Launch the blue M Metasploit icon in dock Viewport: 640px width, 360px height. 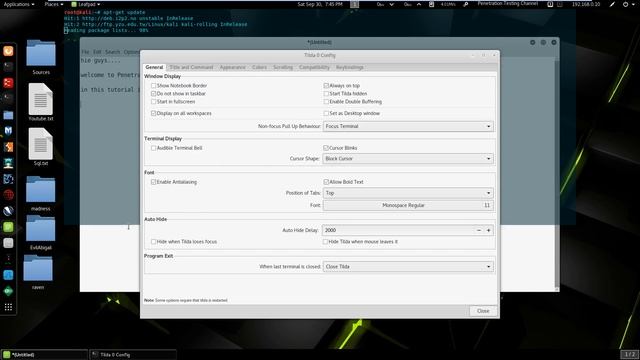tap(8, 131)
